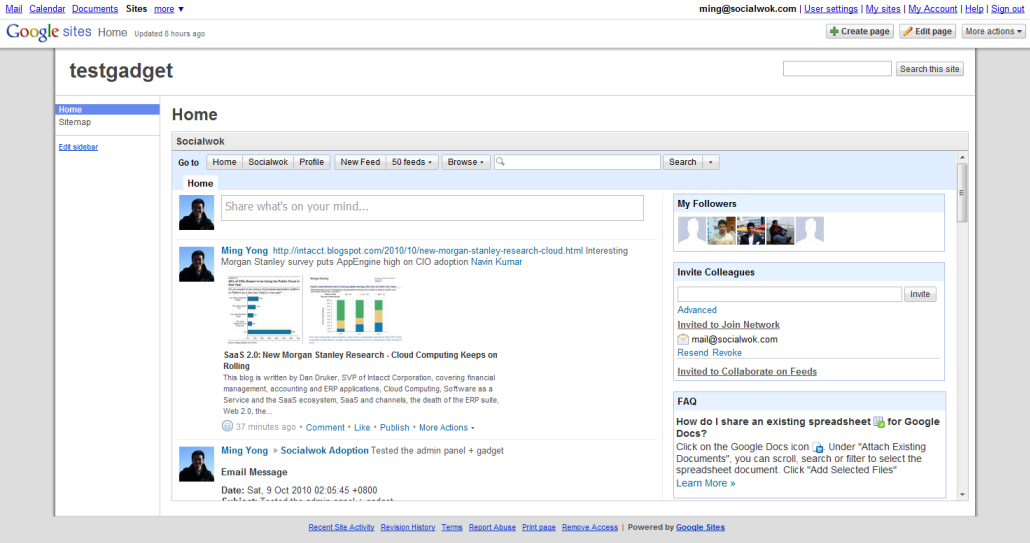Click Publish on the Morgan Stanley post
This screenshot has width=1030, height=543.
[394, 427]
